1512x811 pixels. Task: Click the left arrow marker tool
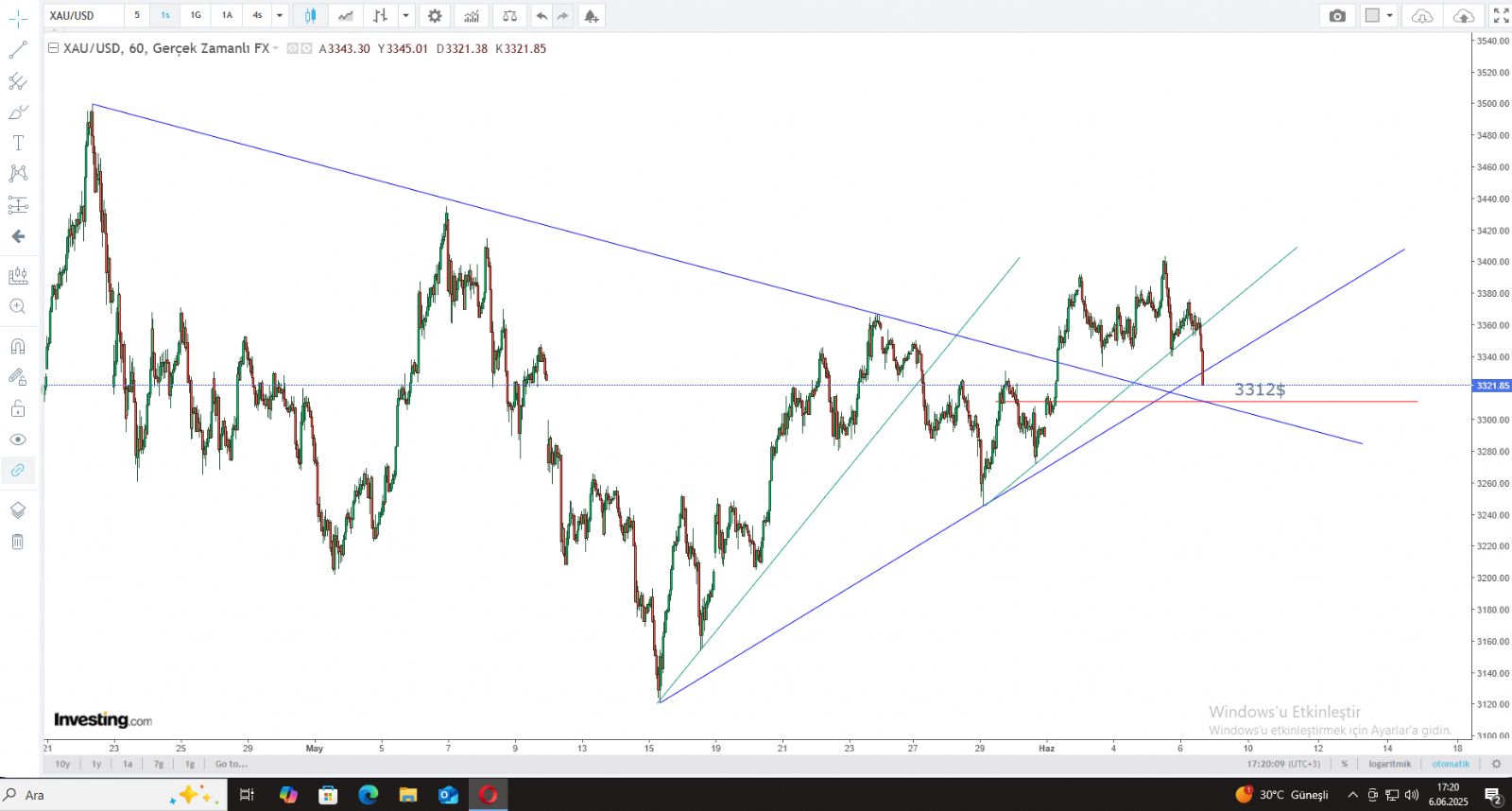pyautogui.click(x=18, y=236)
